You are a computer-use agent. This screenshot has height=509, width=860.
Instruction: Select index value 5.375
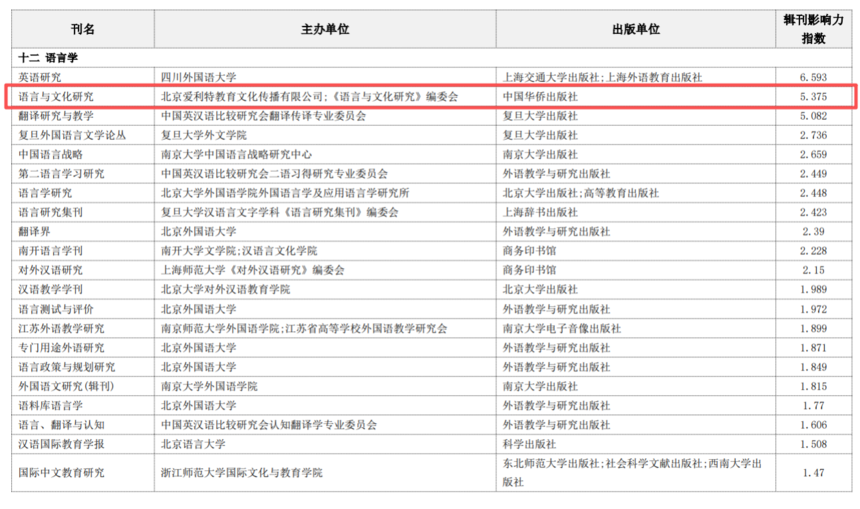[813, 97]
